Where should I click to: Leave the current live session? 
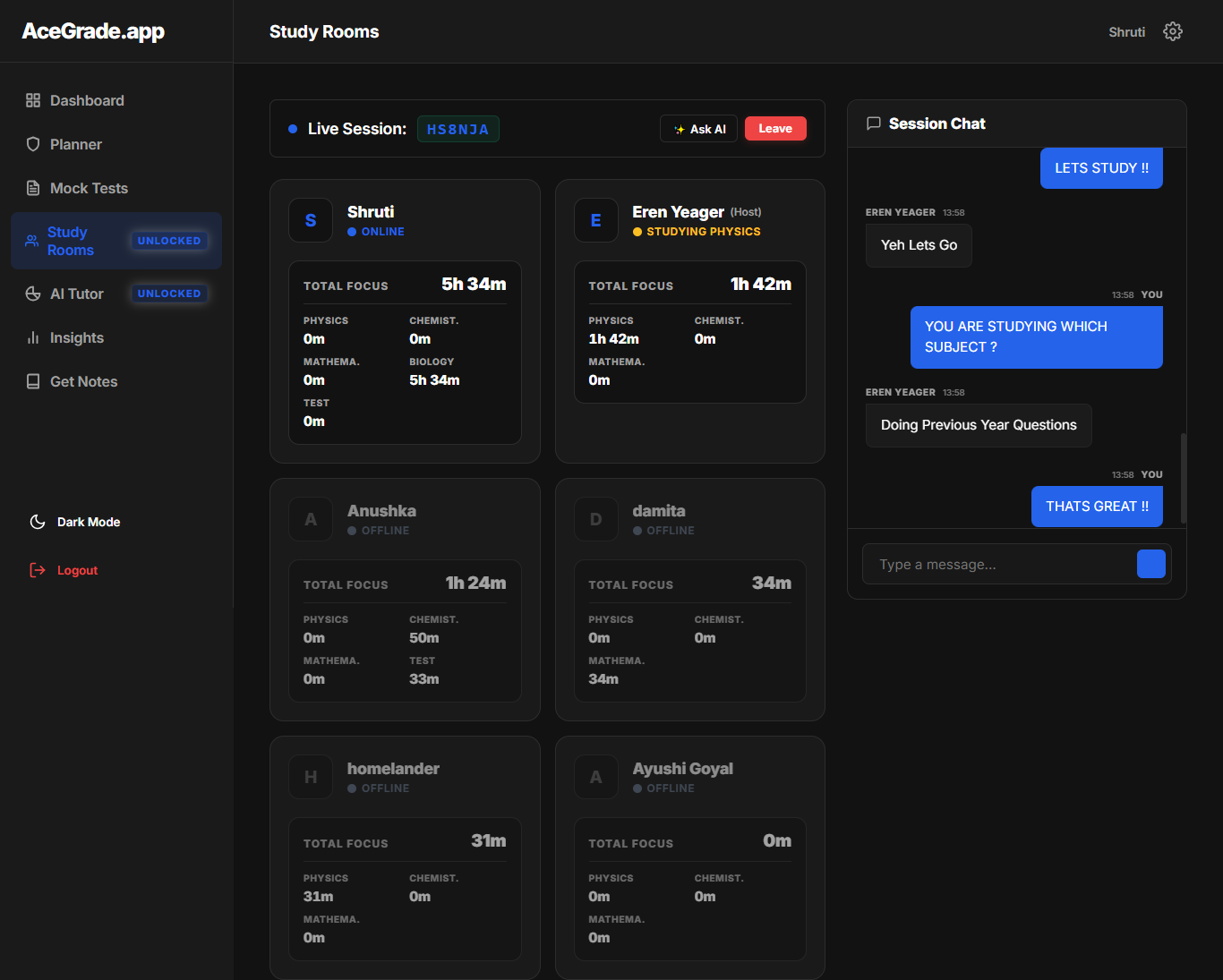[775, 128]
